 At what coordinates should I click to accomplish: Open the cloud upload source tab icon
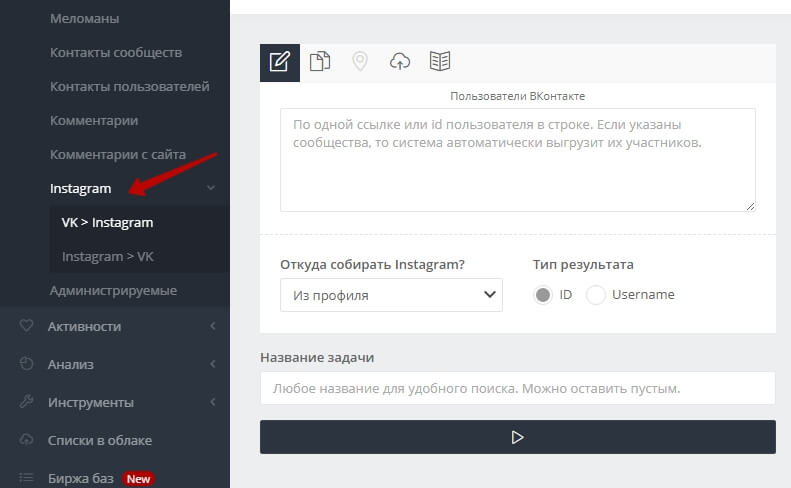400,62
